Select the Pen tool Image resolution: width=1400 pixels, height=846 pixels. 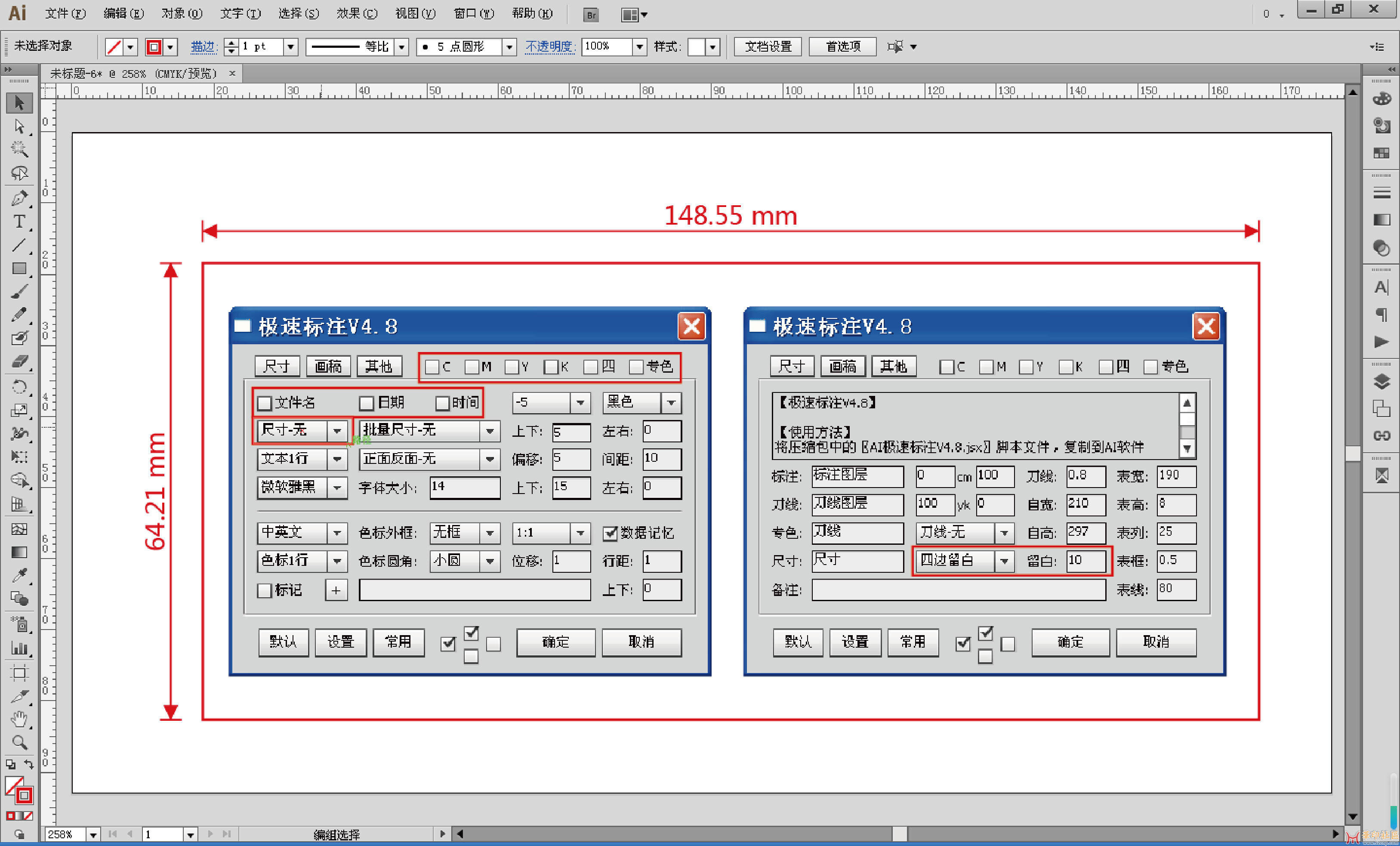point(19,198)
